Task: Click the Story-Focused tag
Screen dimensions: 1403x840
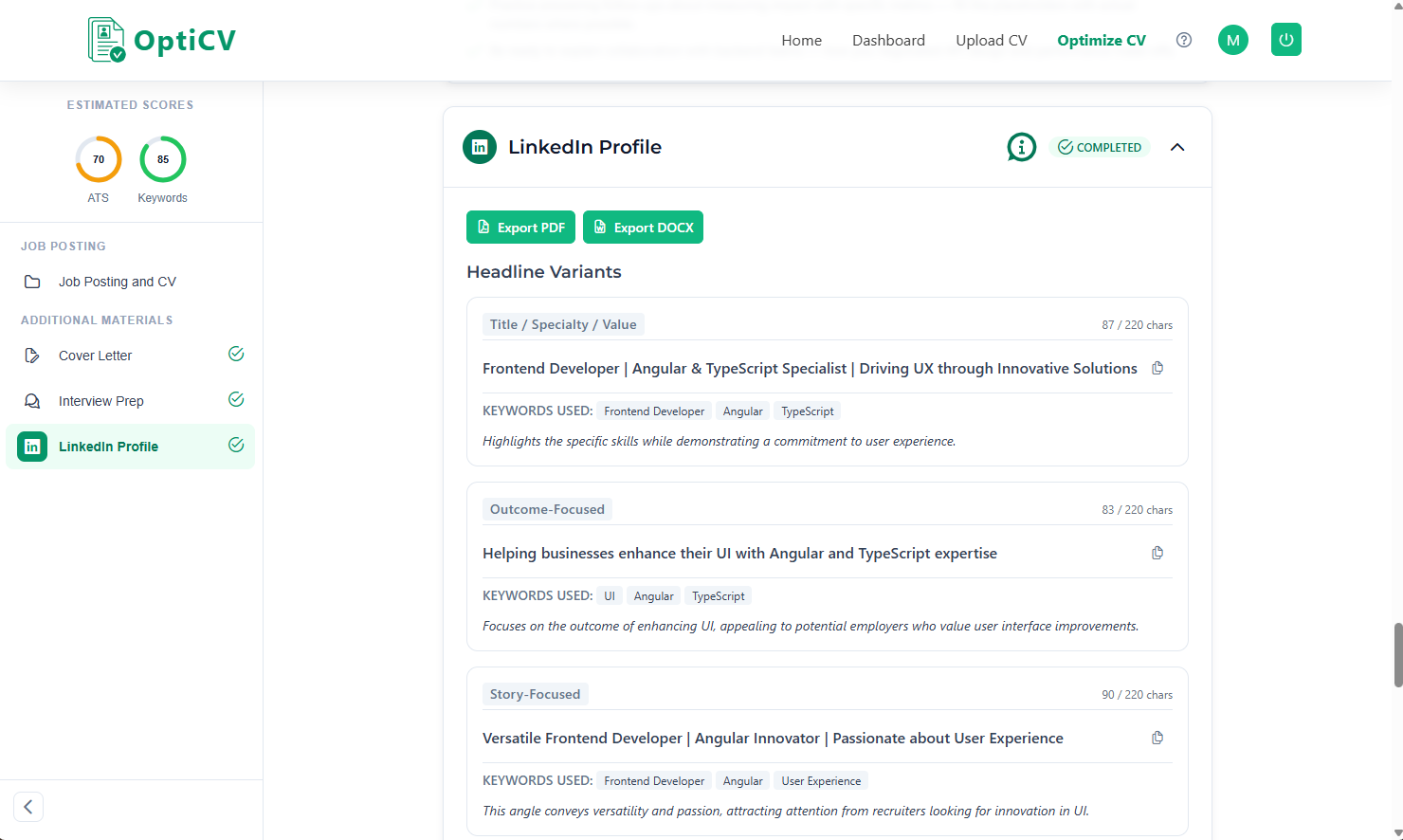Action: click(x=535, y=694)
